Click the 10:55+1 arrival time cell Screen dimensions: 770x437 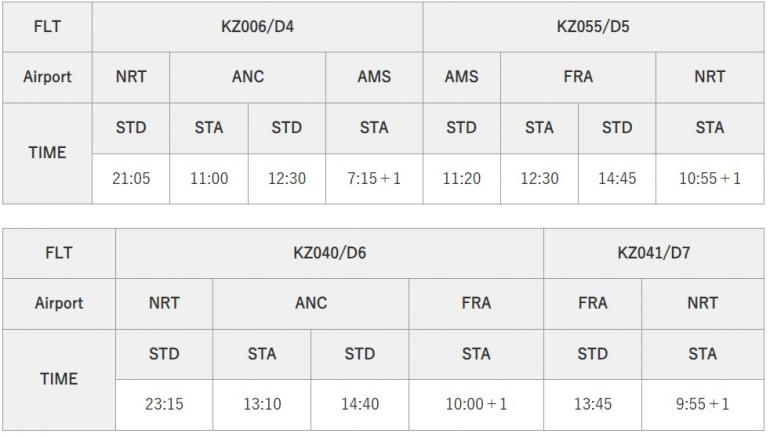710,178
